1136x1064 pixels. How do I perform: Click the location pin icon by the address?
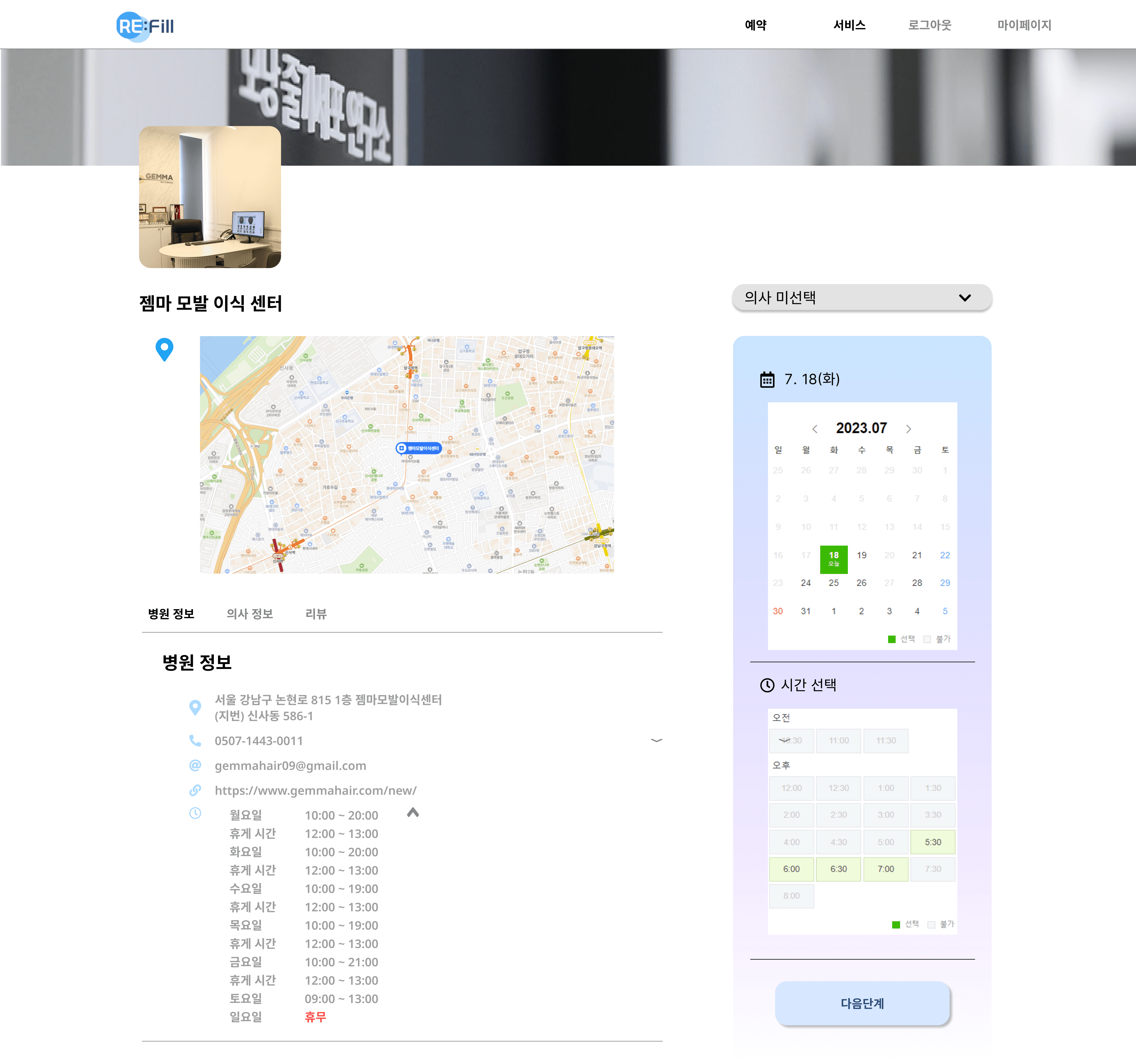tap(195, 707)
